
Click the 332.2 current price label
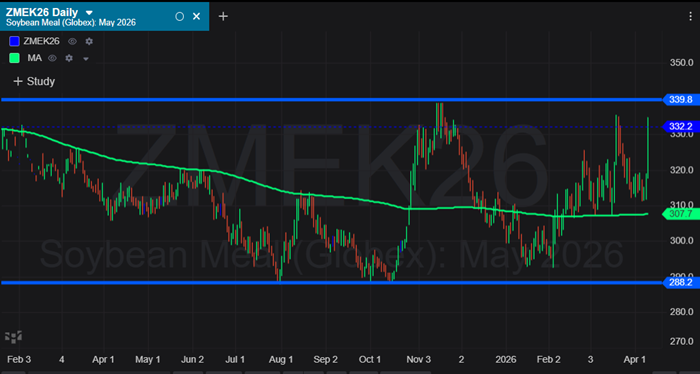pos(680,127)
